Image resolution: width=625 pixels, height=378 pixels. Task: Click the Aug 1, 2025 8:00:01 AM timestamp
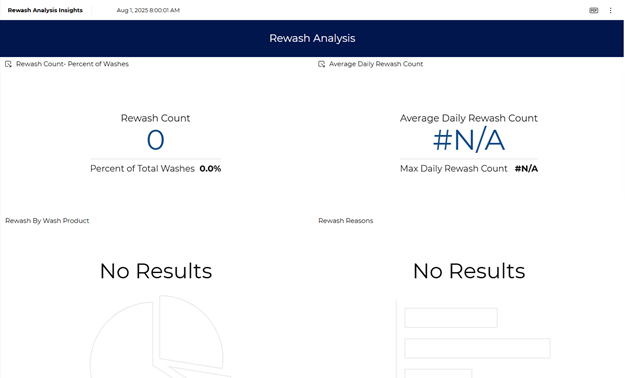(x=148, y=10)
